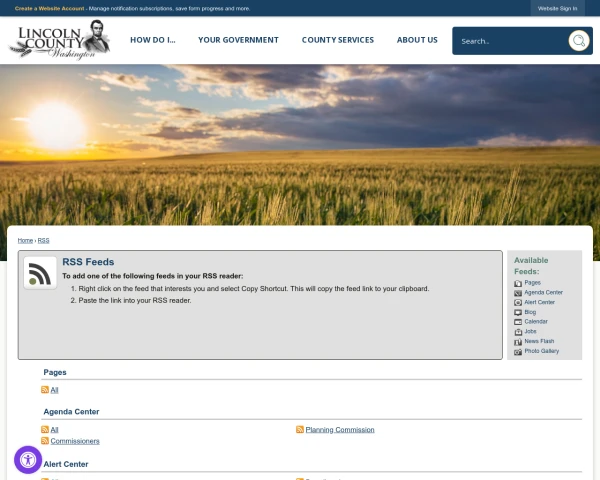Jump to Blog in Available Feeds

530,312
